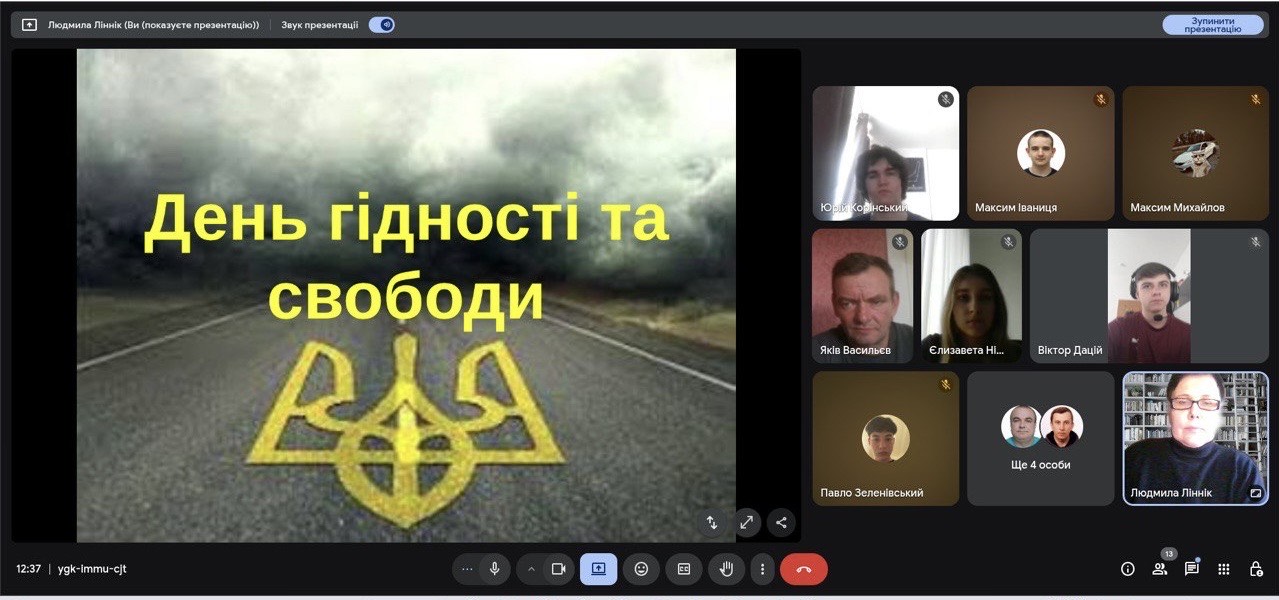This screenshot has height=600, width=1279.
Task: Open host controls lock icon
Action: (1256, 569)
